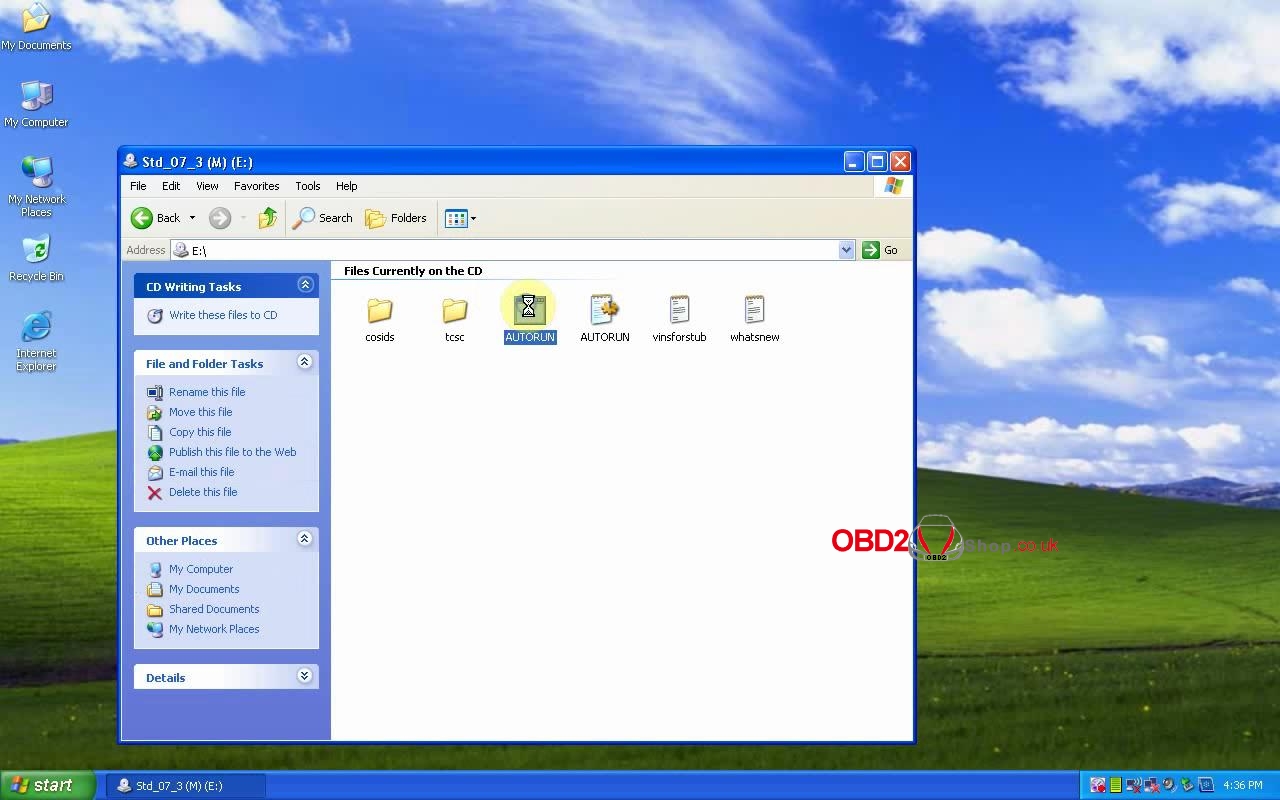The height and width of the screenshot is (800, 1280).
Task: Open the cosids folder
Action: [379, 312]
